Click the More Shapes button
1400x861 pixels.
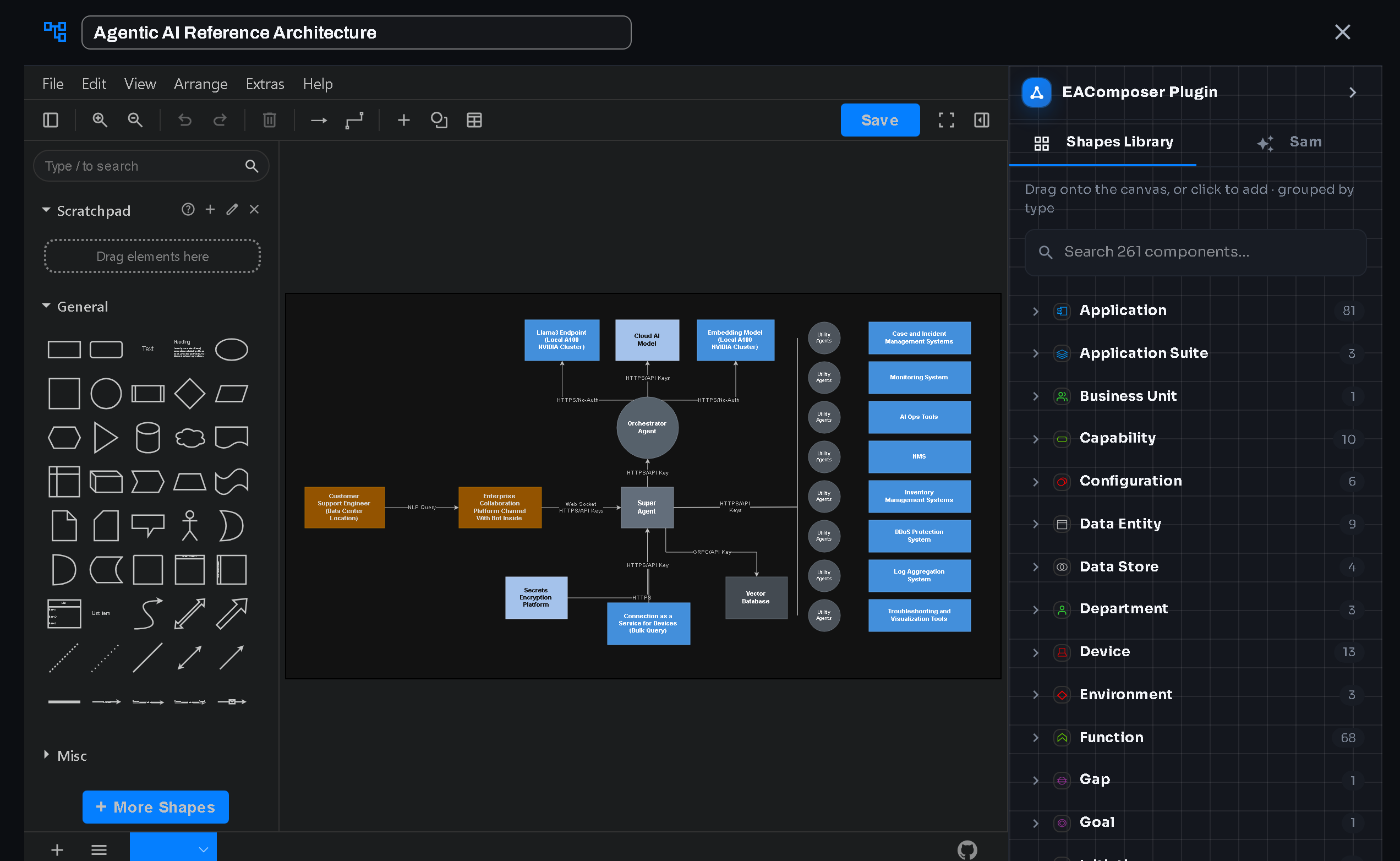(155, 806)
